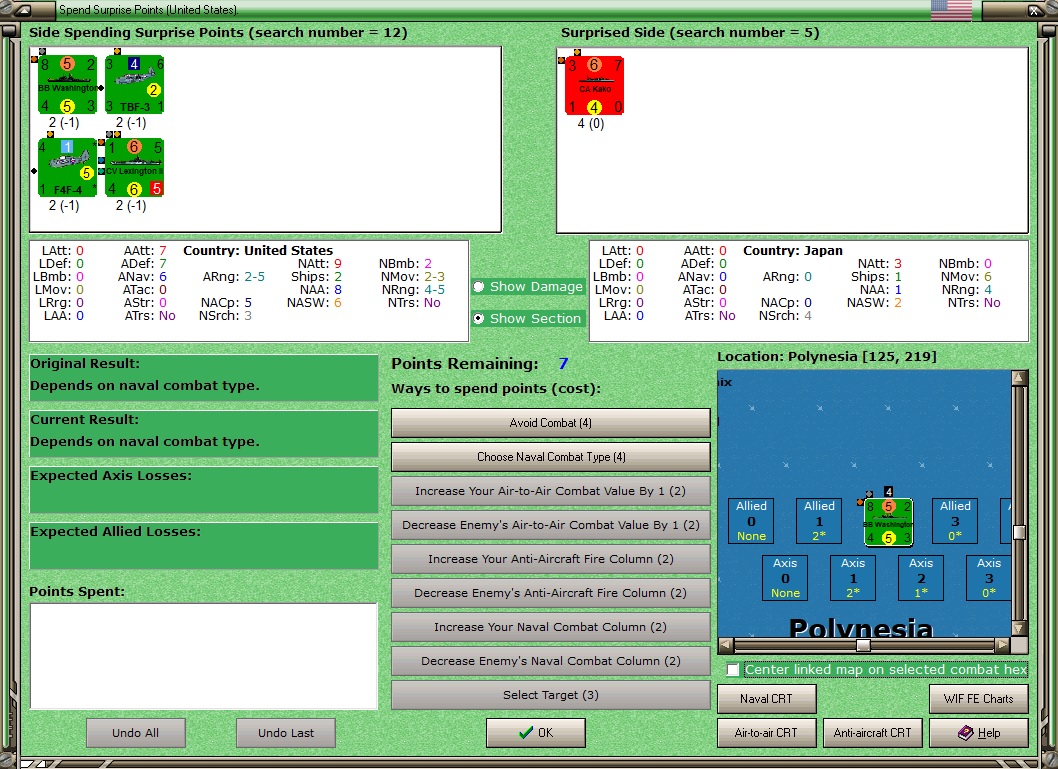Click the Current Result panel
The width and height of the screenshot is (1058, 769).
pyautogui.click(x=204, y=433)
